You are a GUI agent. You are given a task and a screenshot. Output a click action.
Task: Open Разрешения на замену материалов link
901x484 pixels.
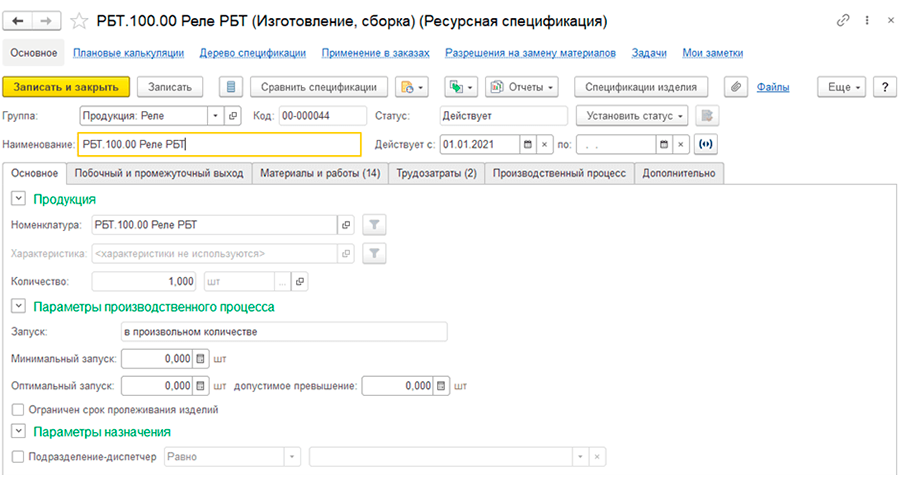530,53
